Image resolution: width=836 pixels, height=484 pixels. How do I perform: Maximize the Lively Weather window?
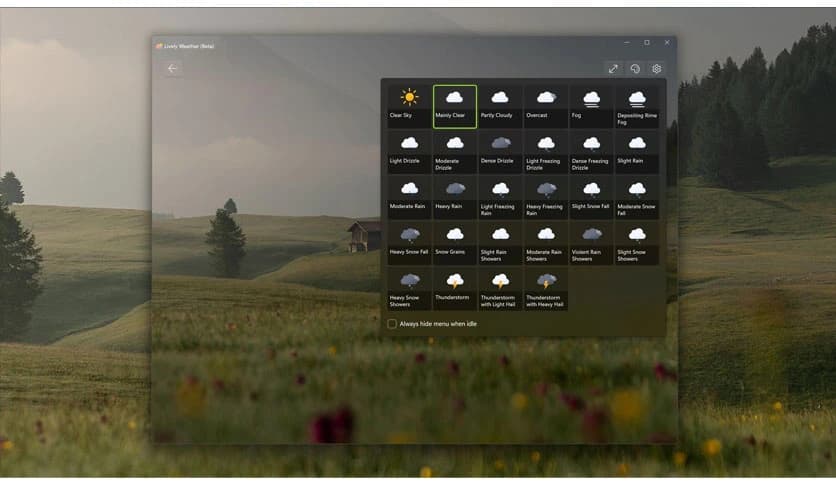[x=647, y=42]
